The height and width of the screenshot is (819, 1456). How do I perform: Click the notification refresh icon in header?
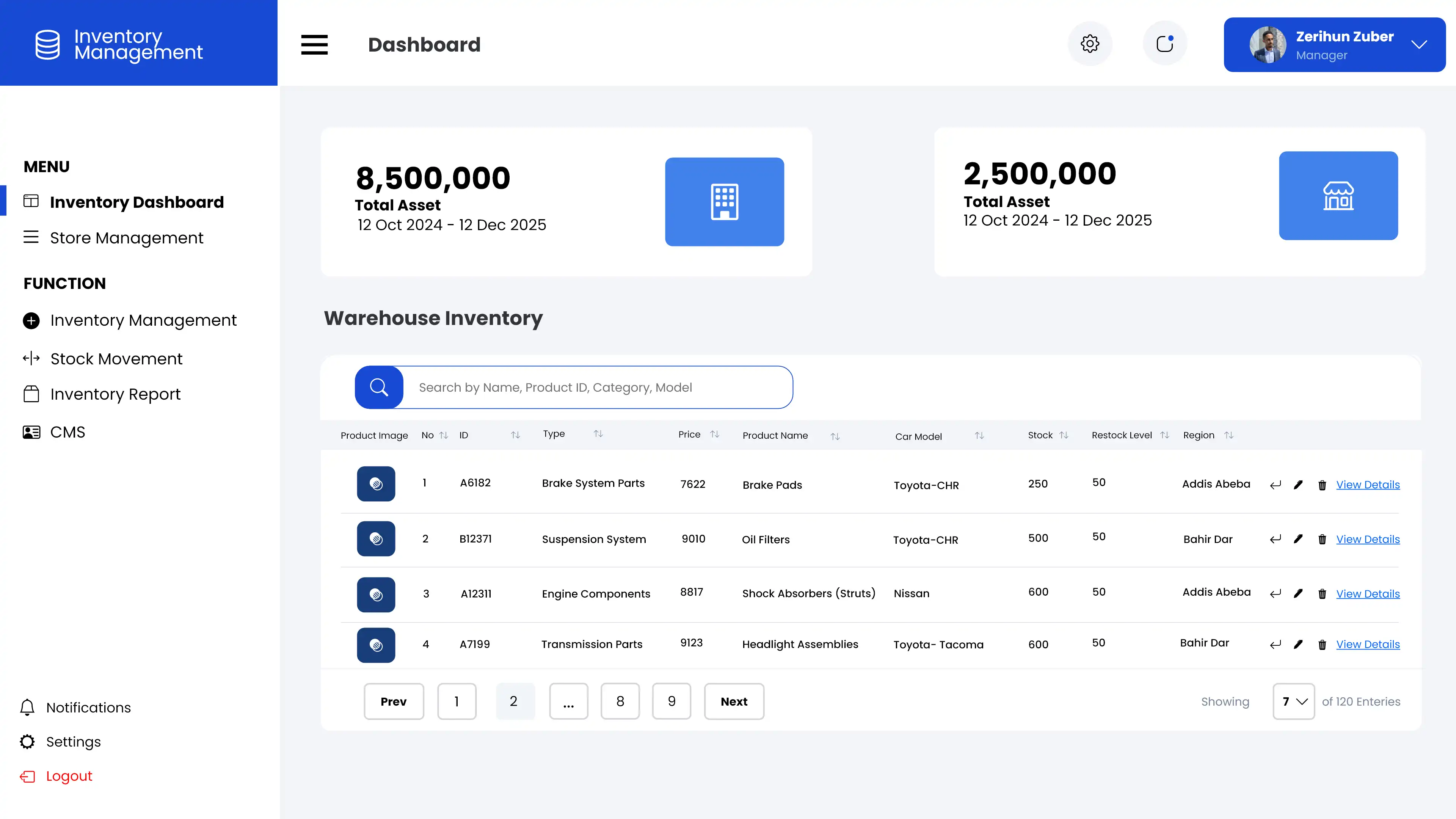tap(1164, 44)
